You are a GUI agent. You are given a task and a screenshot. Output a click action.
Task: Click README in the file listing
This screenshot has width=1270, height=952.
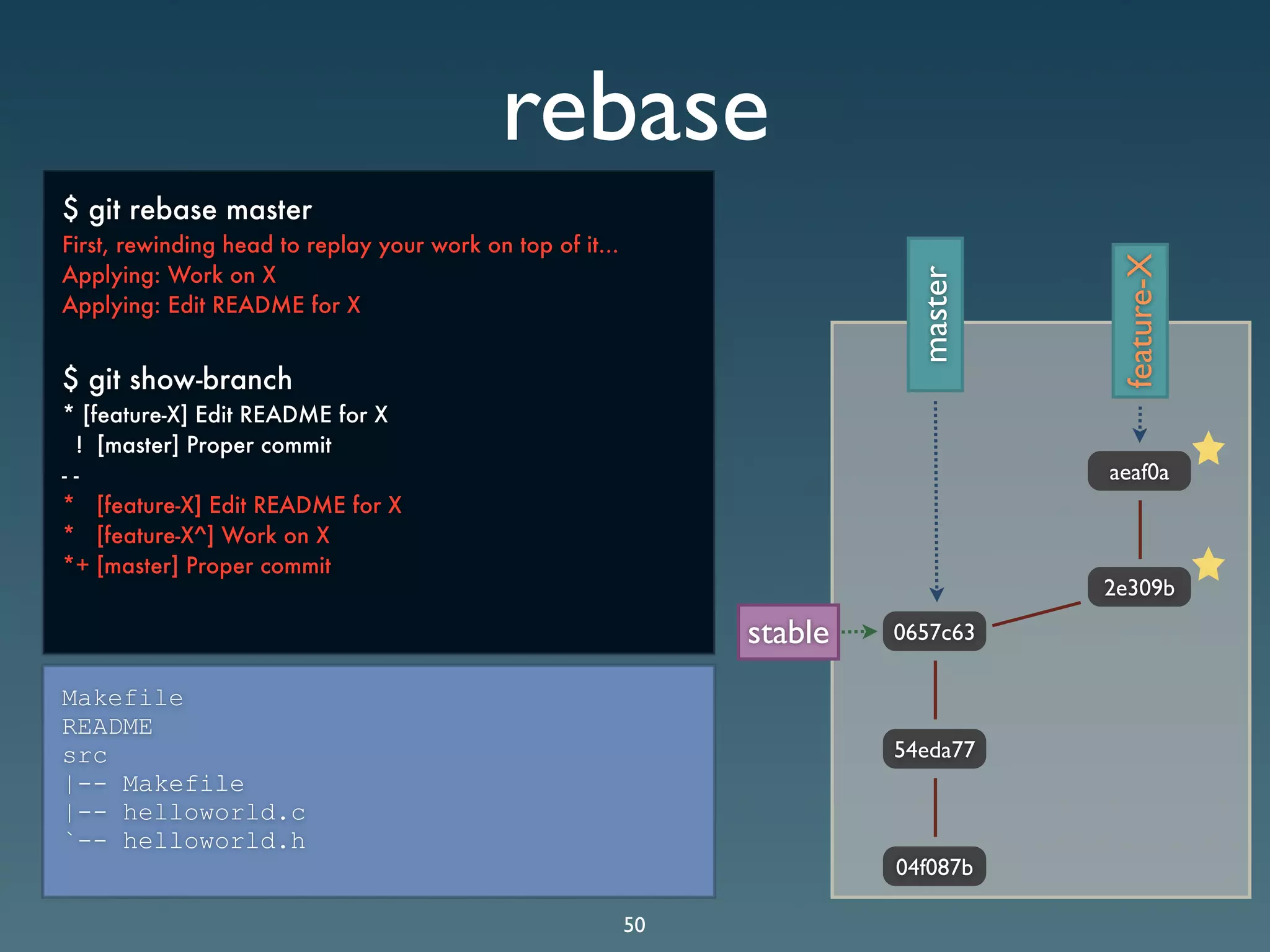[x=107, y=726]
